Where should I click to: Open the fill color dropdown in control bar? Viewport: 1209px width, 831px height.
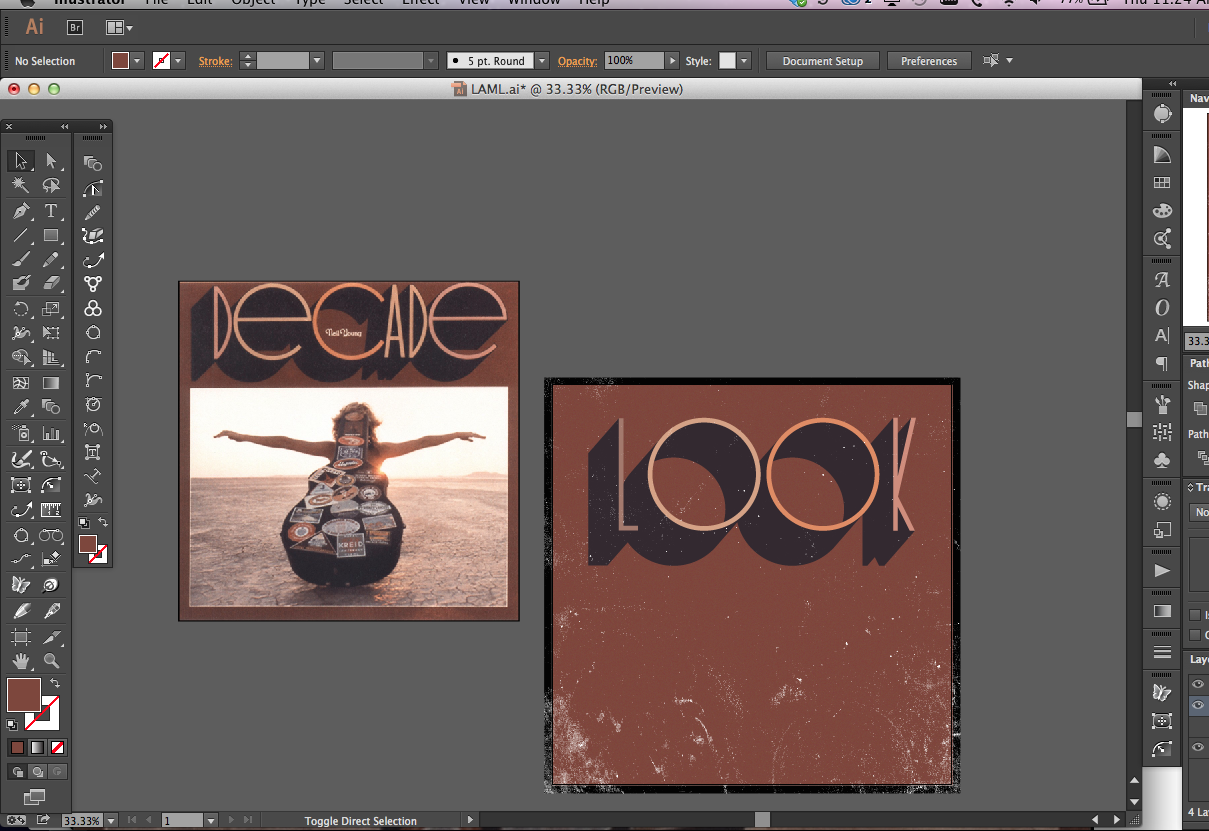click(x=137, y=61)
